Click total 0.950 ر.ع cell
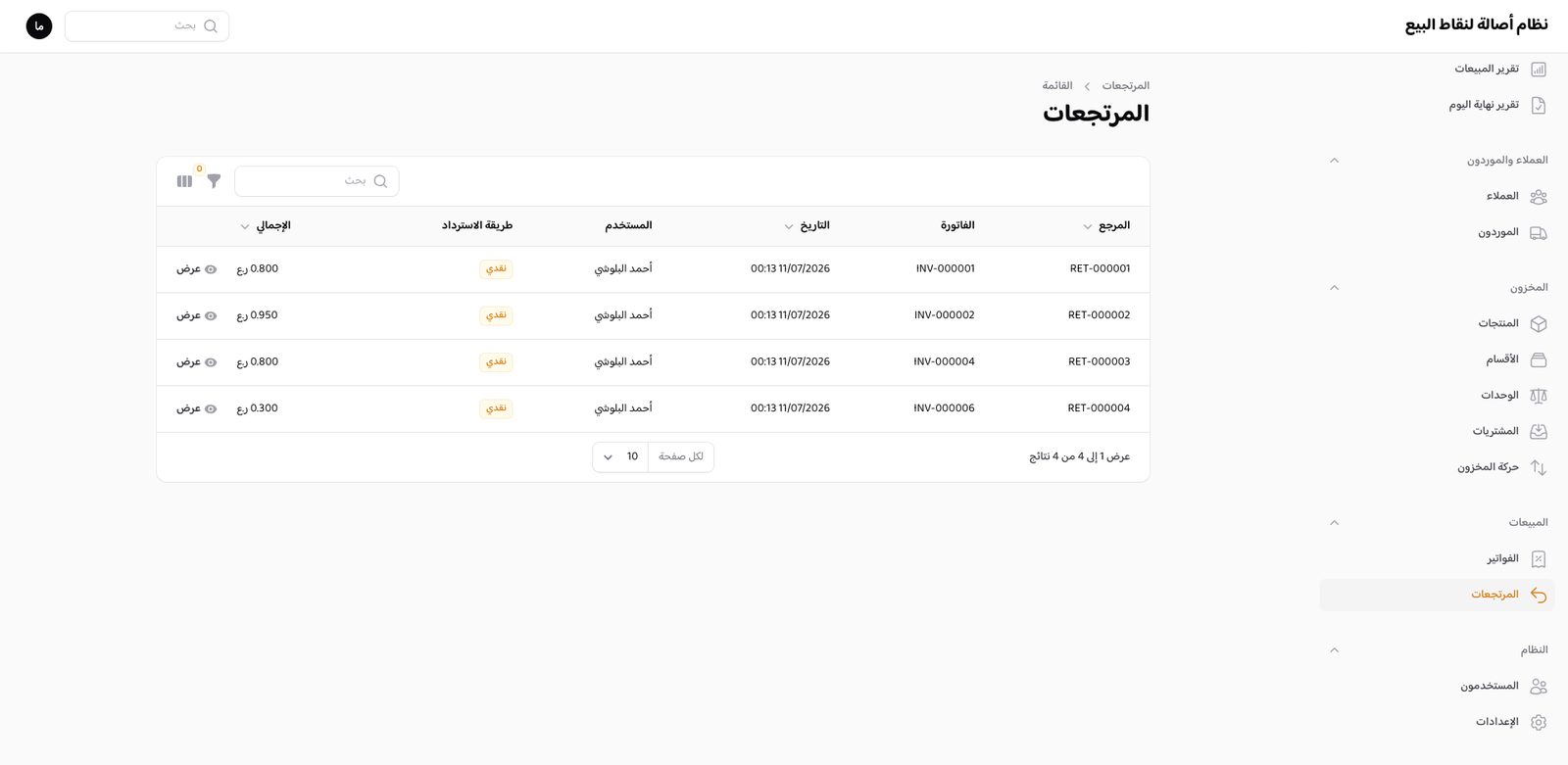This screenshot has height=765, width=1568. pyautogui.click(x=257, y=315)
